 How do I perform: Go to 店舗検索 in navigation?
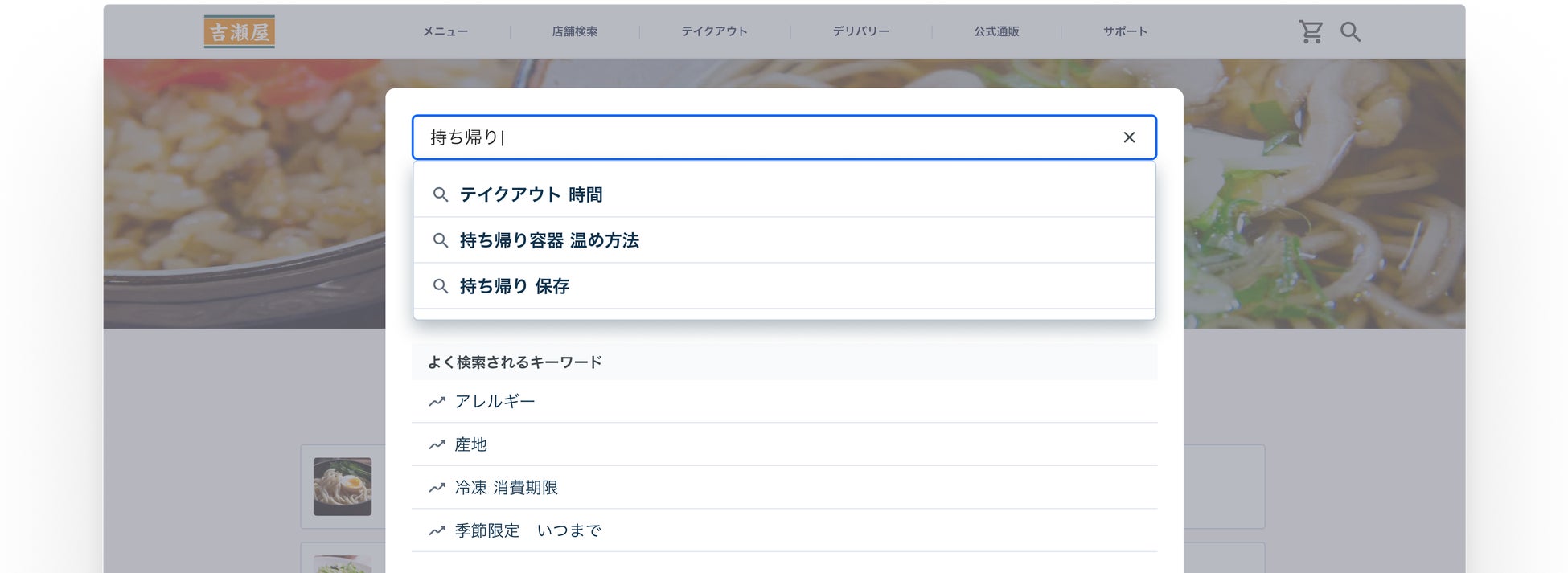(x=574, y=31)
